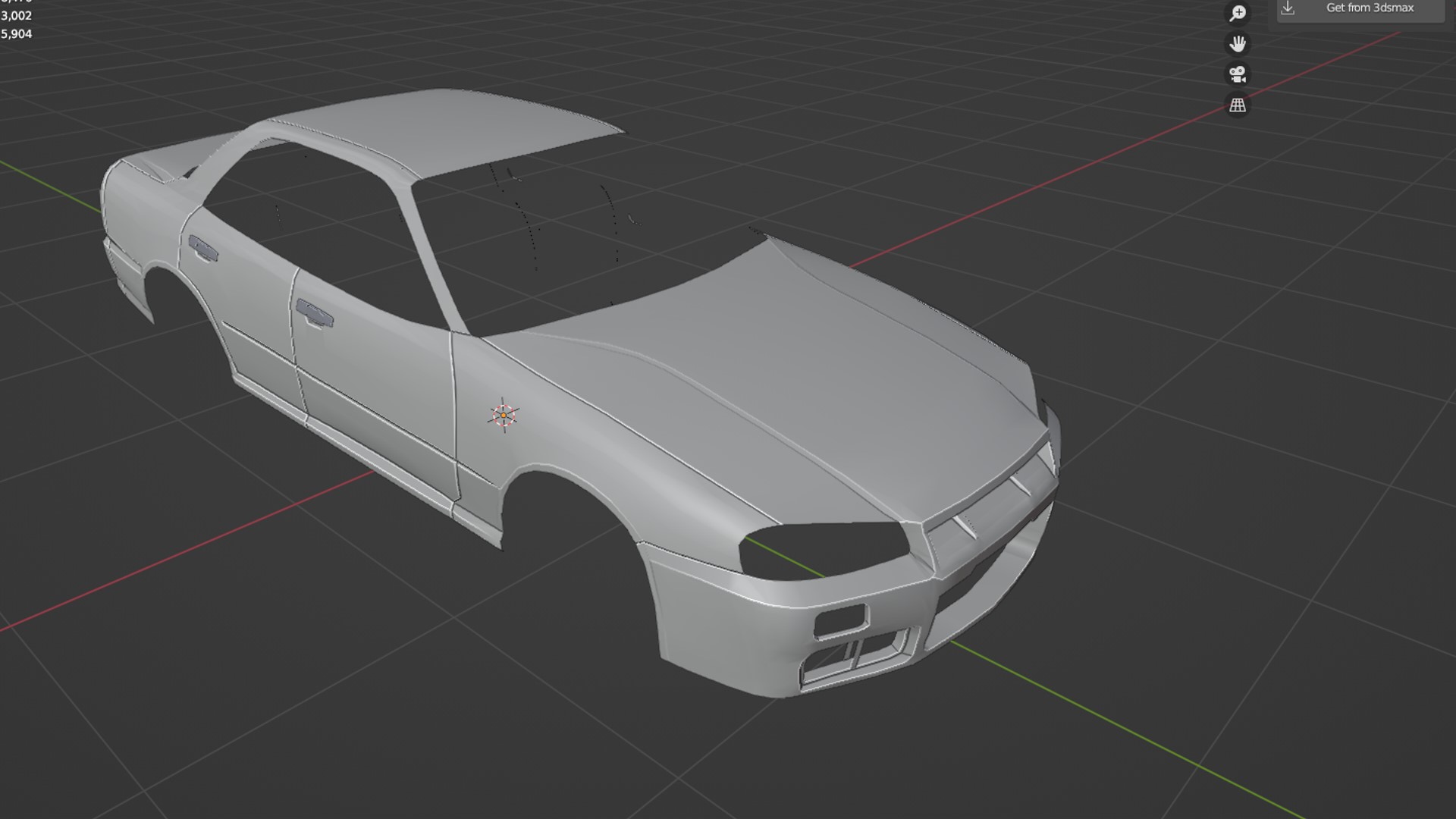Click the 3D cursor on the front fender
Viewport: 1456px width, 819px height.
(503, 415)
